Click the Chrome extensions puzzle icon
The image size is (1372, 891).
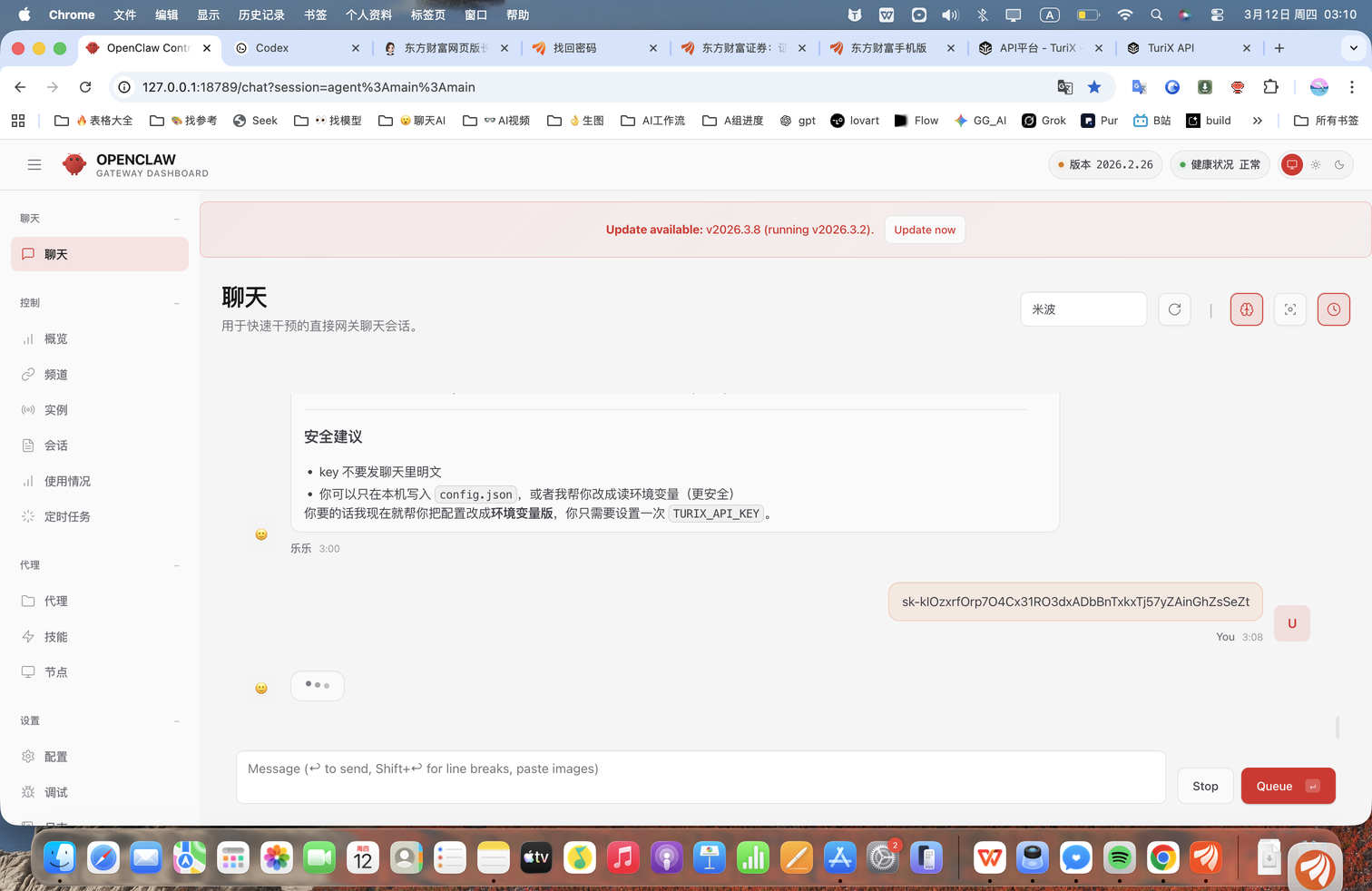pyautogui.click(x=1270, y=87)
